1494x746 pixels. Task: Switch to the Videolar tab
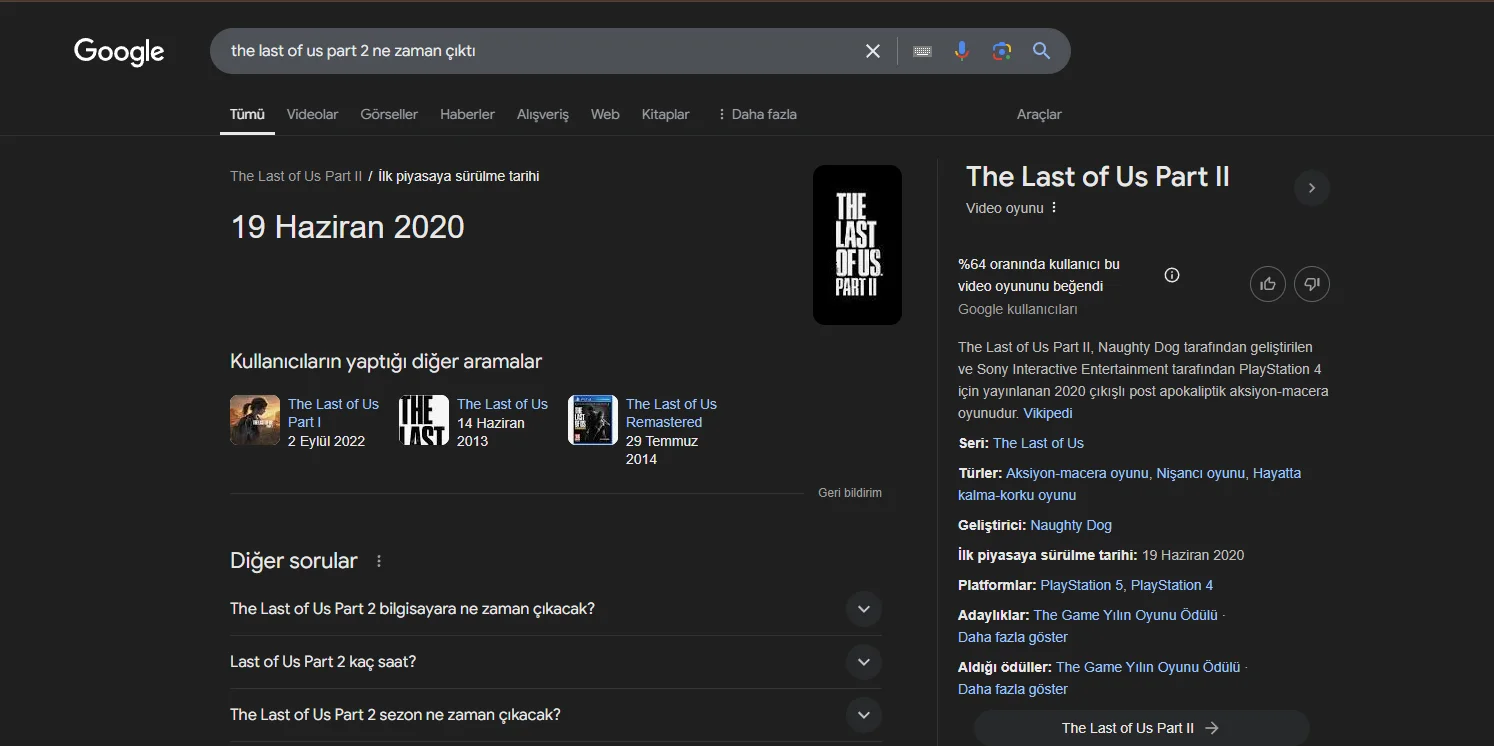pyautogui.click(x=312, y=114)
